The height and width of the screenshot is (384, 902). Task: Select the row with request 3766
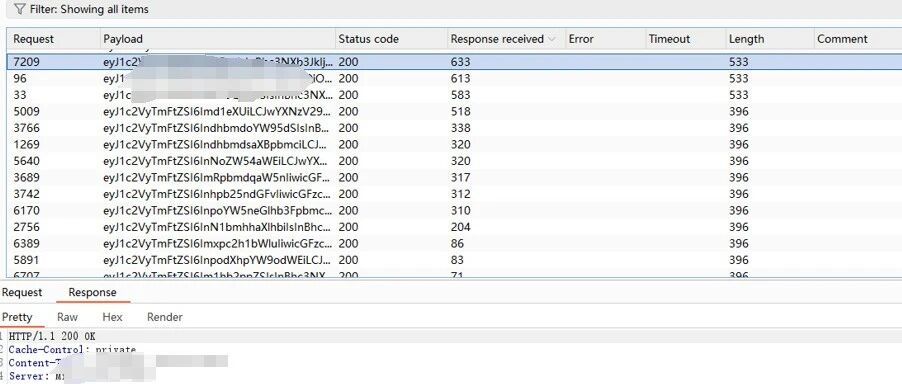pos(454,128)
